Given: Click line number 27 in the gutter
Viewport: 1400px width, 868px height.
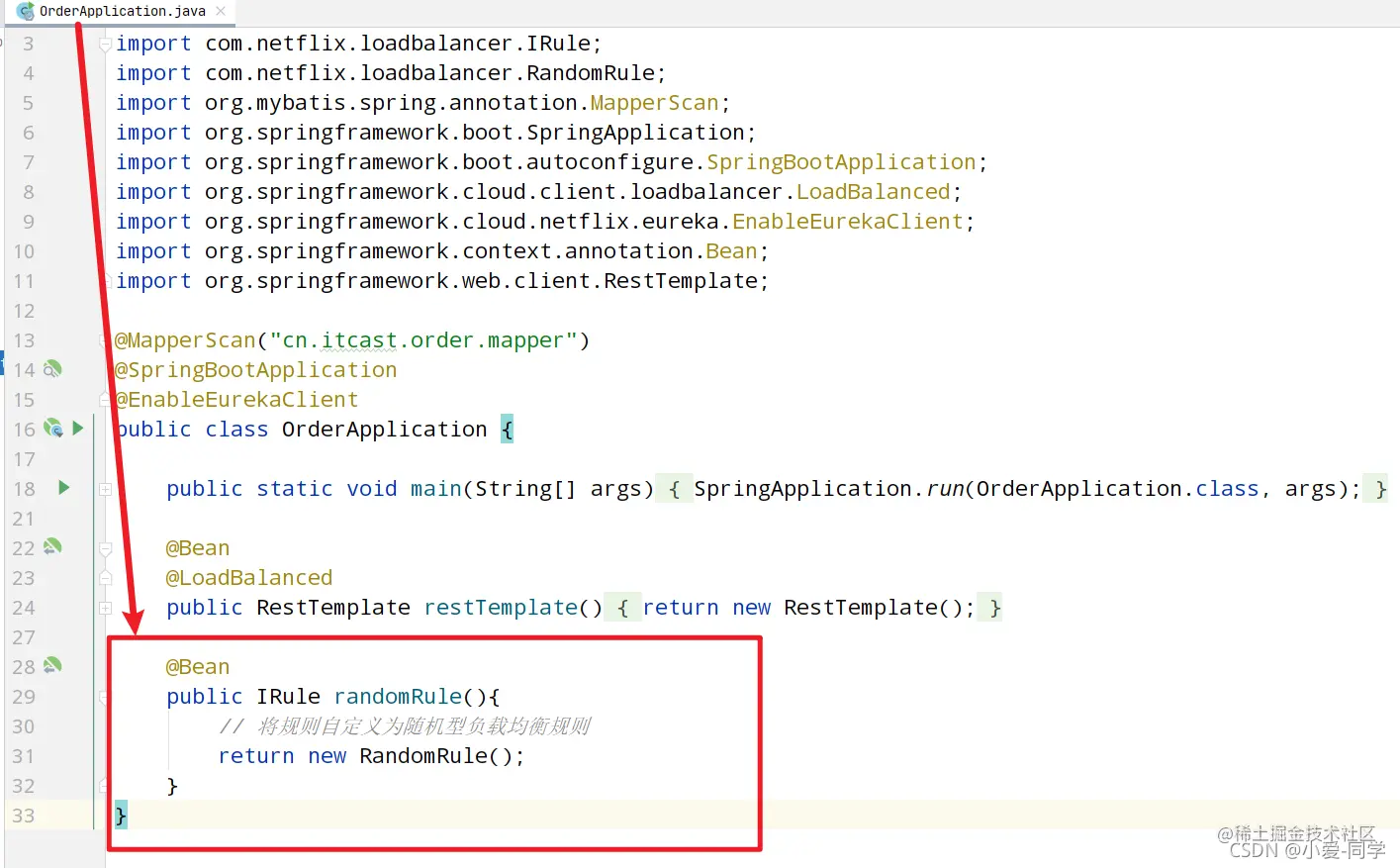Looking at the screenshot, I should [24, 637].
